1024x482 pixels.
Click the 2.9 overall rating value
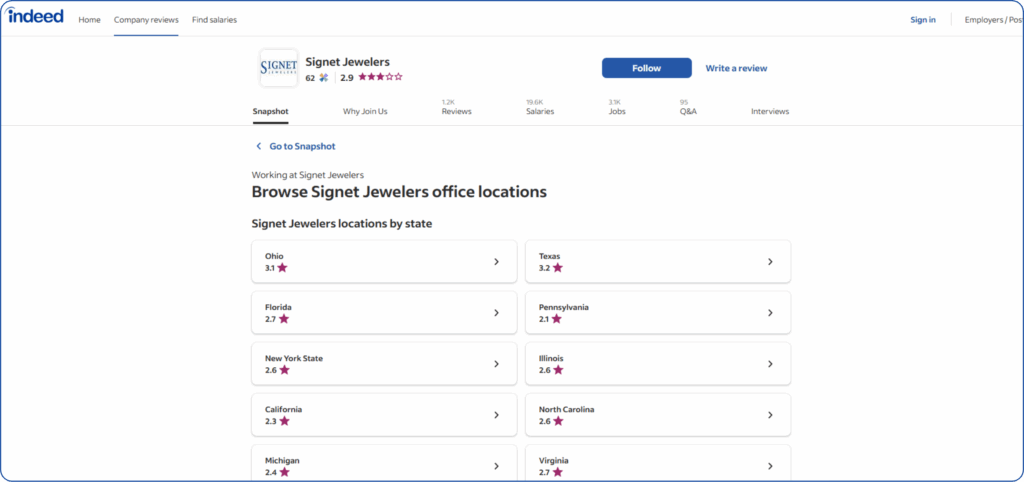347,78
